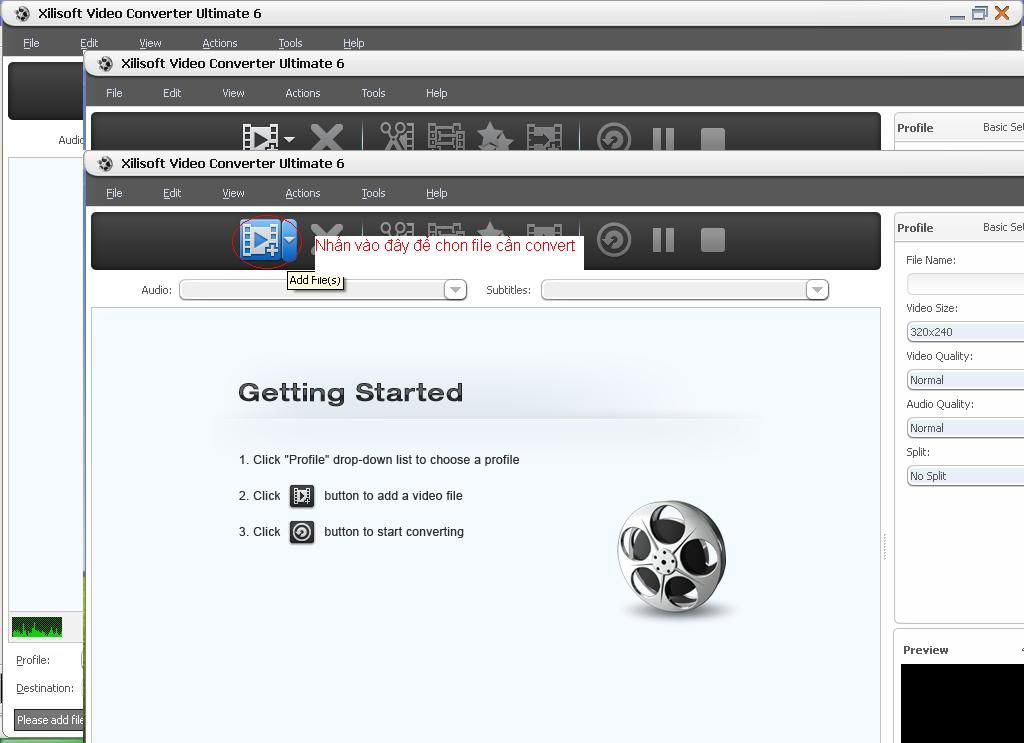1024x743 pixels.
Task: Click the Profile label in back window
Action: 33,660
